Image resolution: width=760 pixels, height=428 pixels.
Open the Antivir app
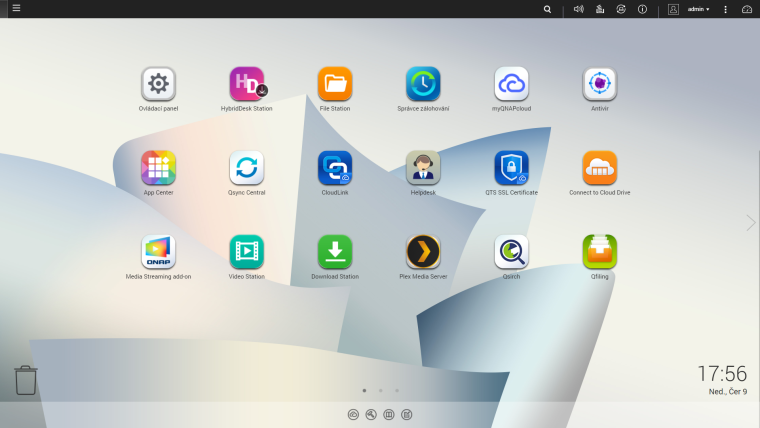coord(600,84)
